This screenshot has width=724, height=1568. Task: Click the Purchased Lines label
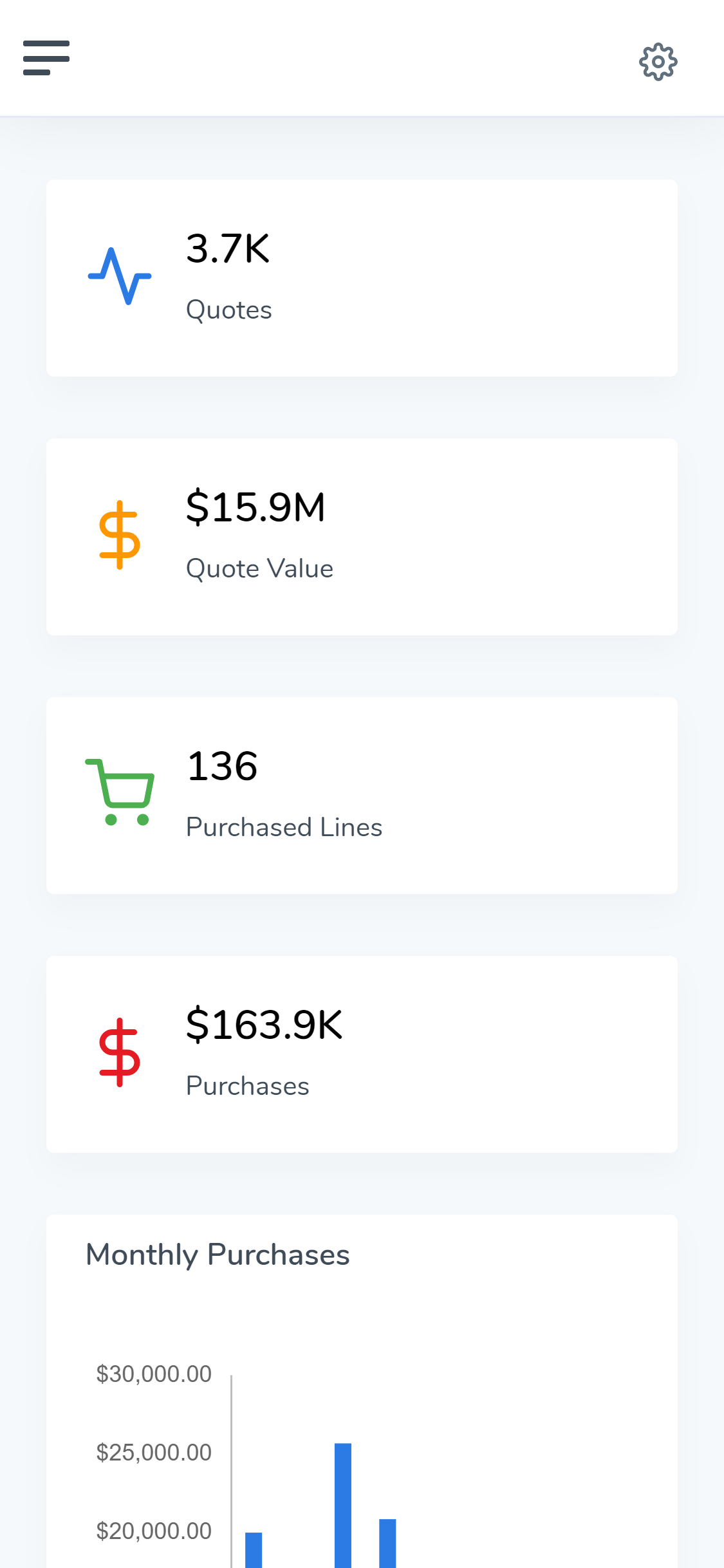pos(284,828)
